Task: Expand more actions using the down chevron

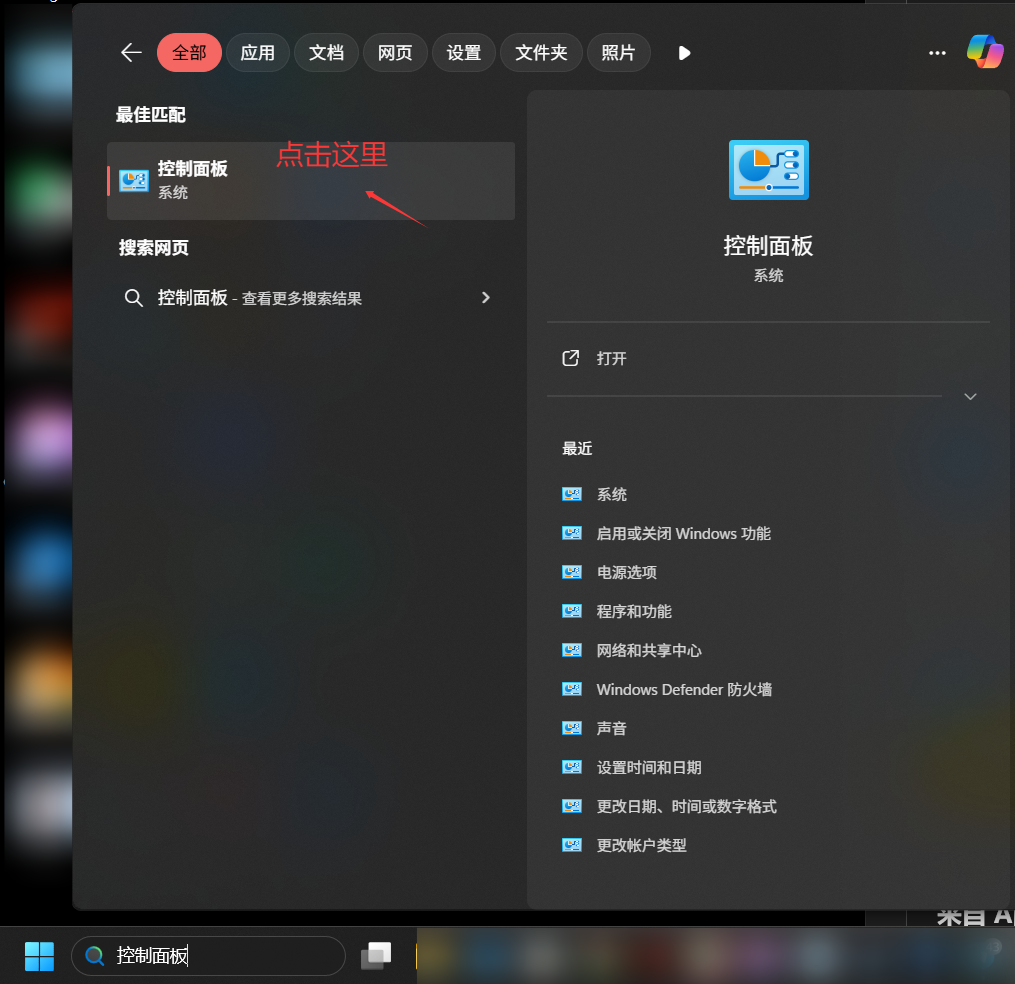Action: (969, 397)
